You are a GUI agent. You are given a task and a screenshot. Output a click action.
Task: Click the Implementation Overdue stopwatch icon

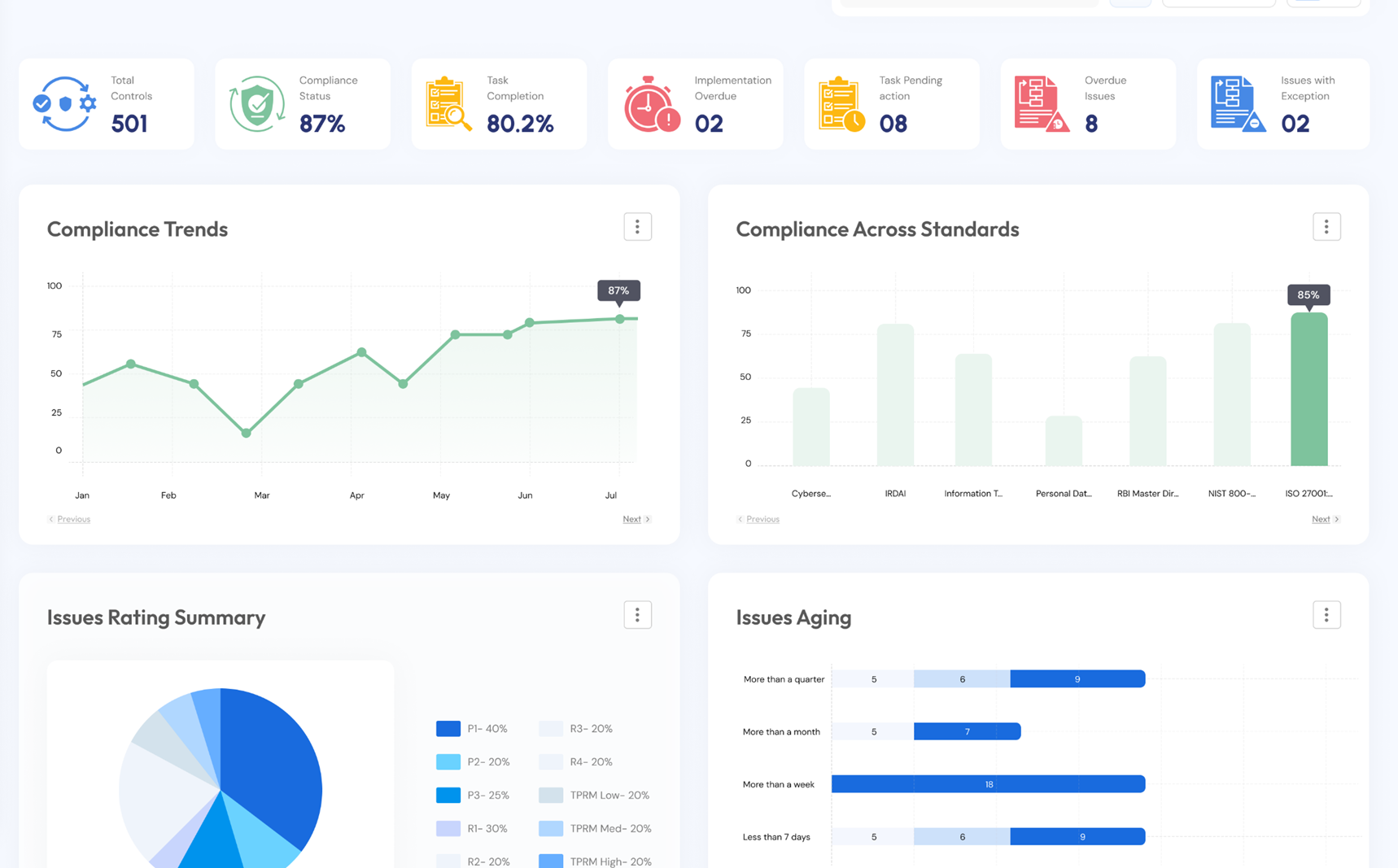(652, 104)
